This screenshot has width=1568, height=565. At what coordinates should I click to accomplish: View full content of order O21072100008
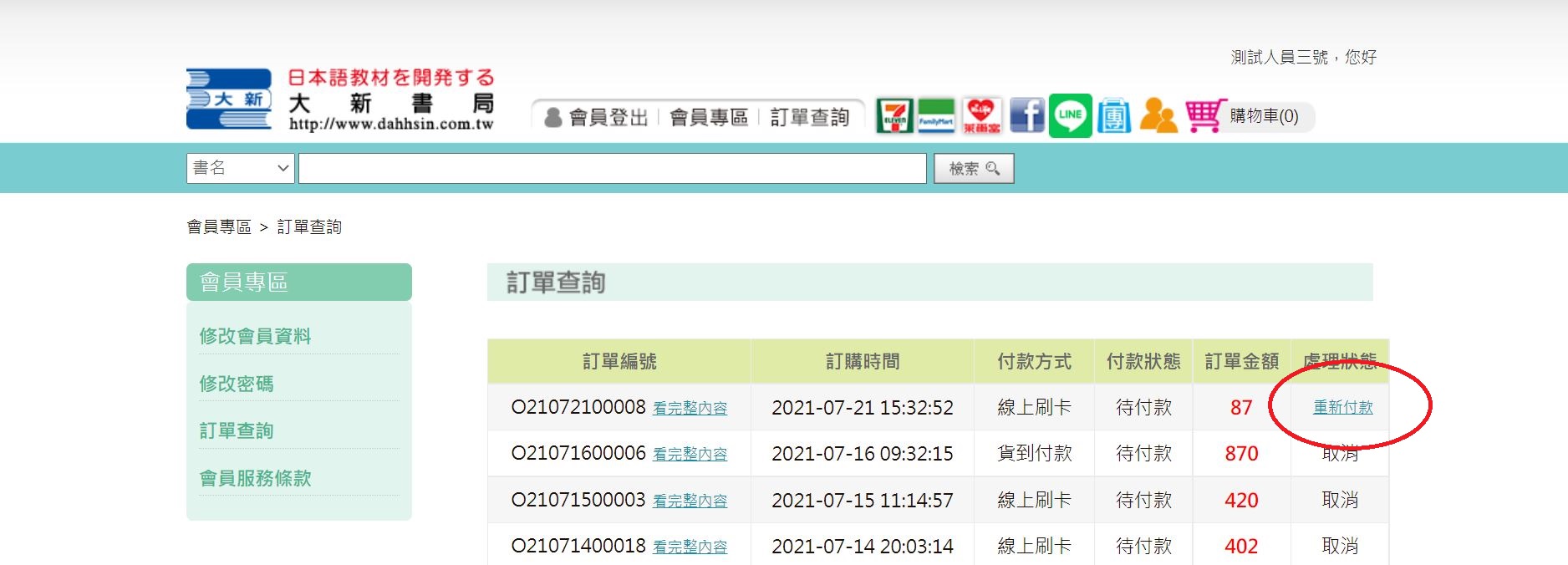click(690, 408)
